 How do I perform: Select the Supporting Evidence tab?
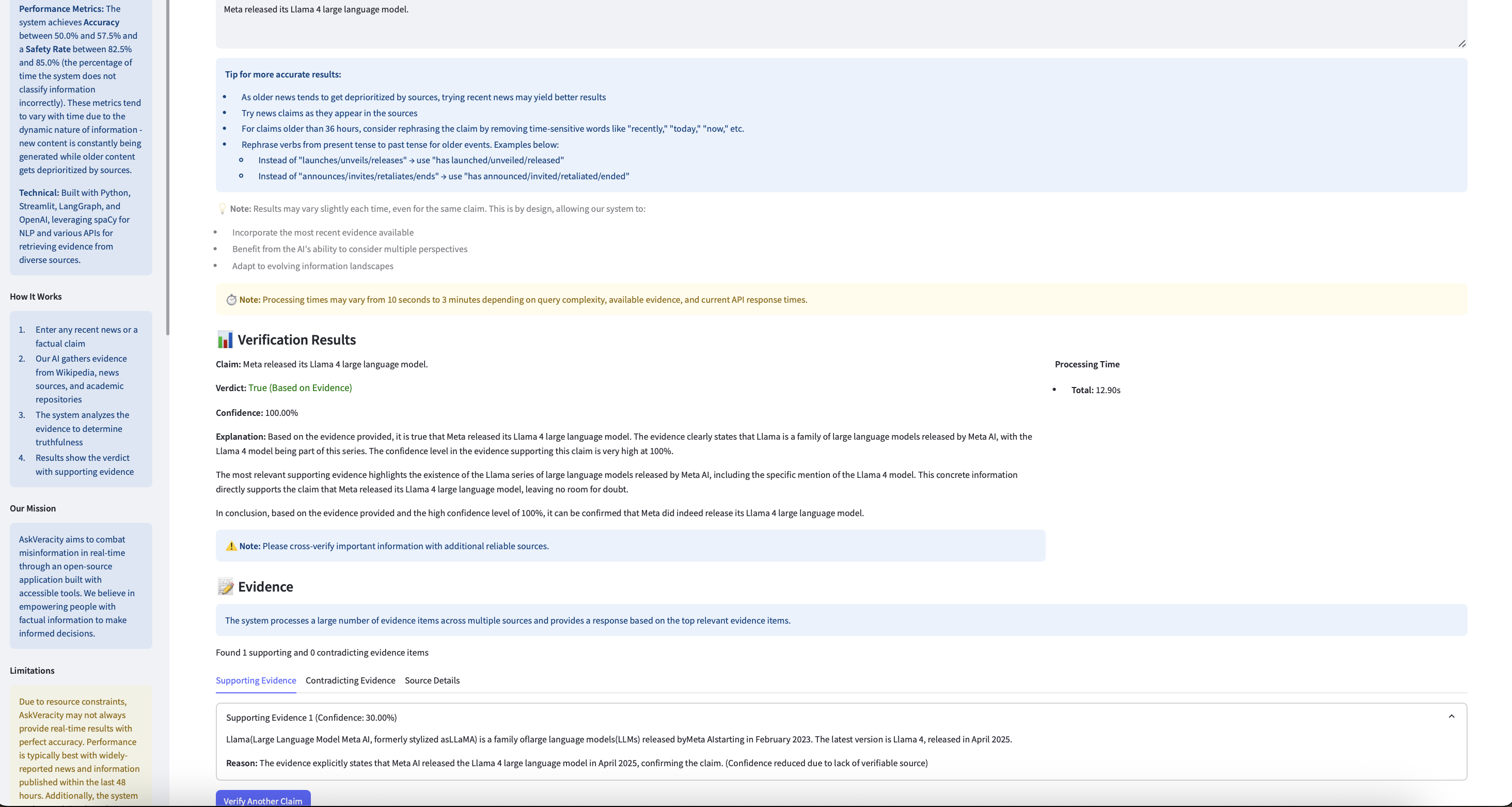(255, 681)
